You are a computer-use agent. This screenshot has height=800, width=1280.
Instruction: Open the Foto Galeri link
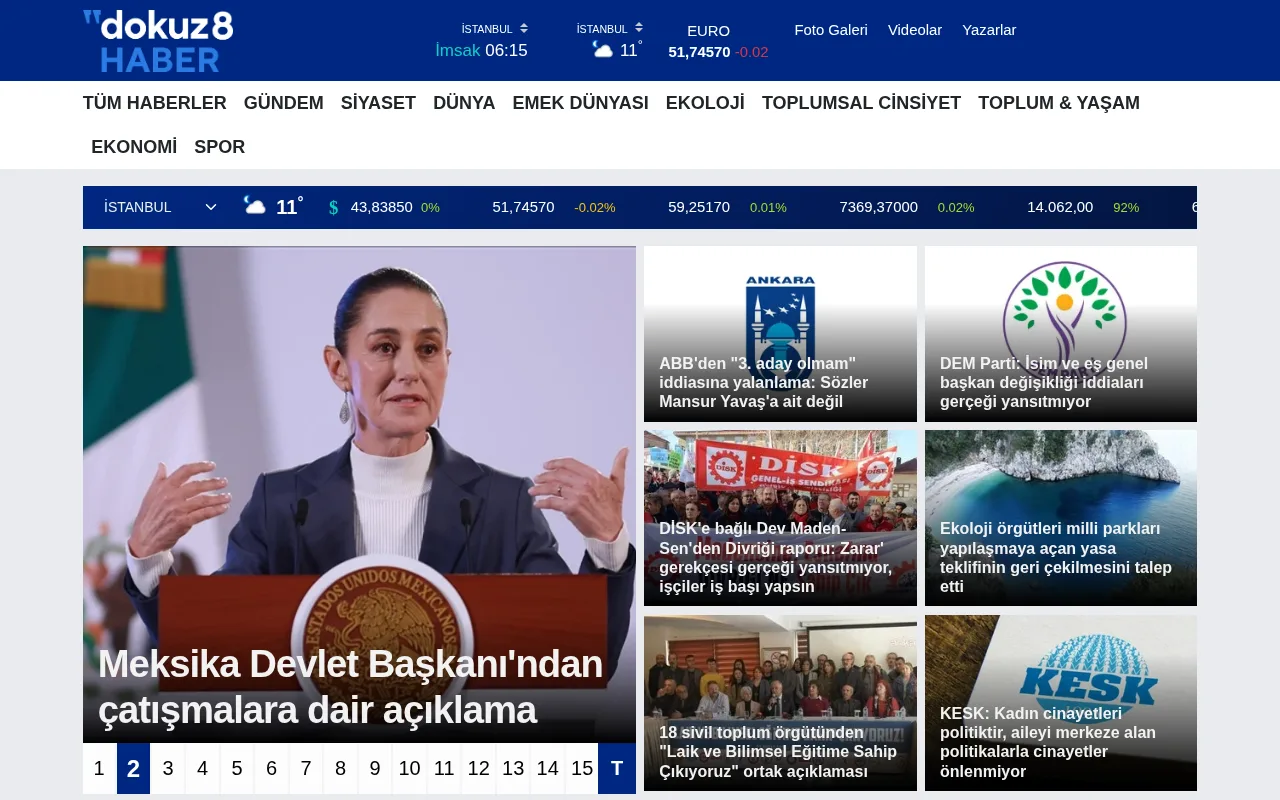(831, 30)
